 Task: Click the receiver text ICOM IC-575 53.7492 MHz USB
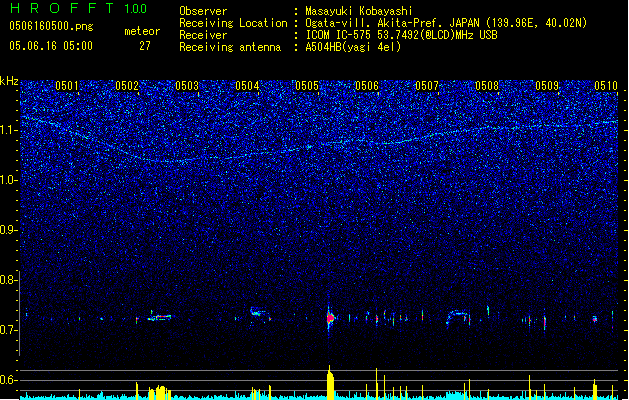pyautogui.click(x=402, y=35)
